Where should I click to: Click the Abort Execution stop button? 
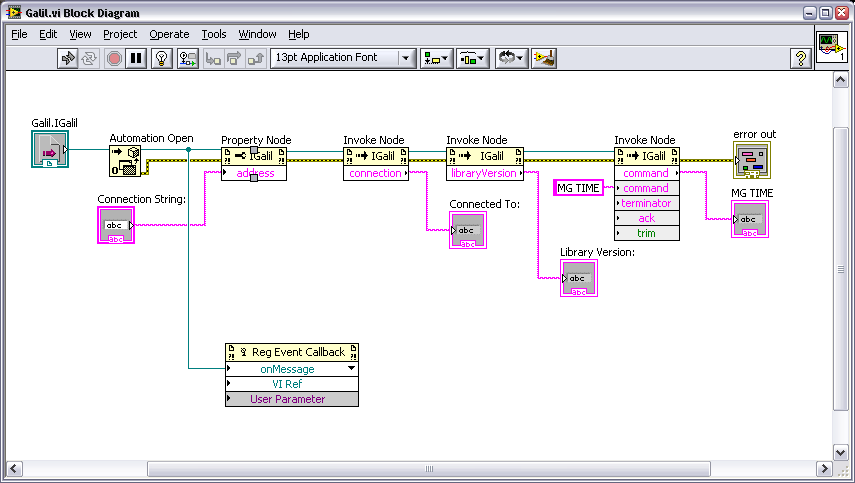click(114, 58)
